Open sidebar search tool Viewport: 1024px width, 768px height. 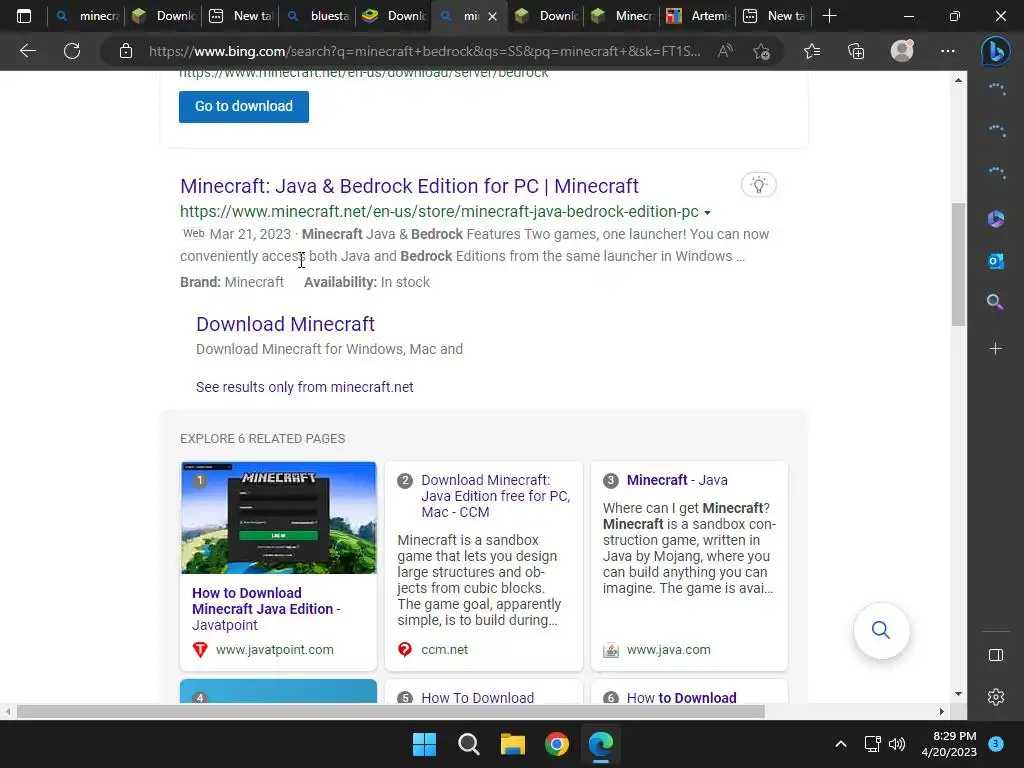995,302
